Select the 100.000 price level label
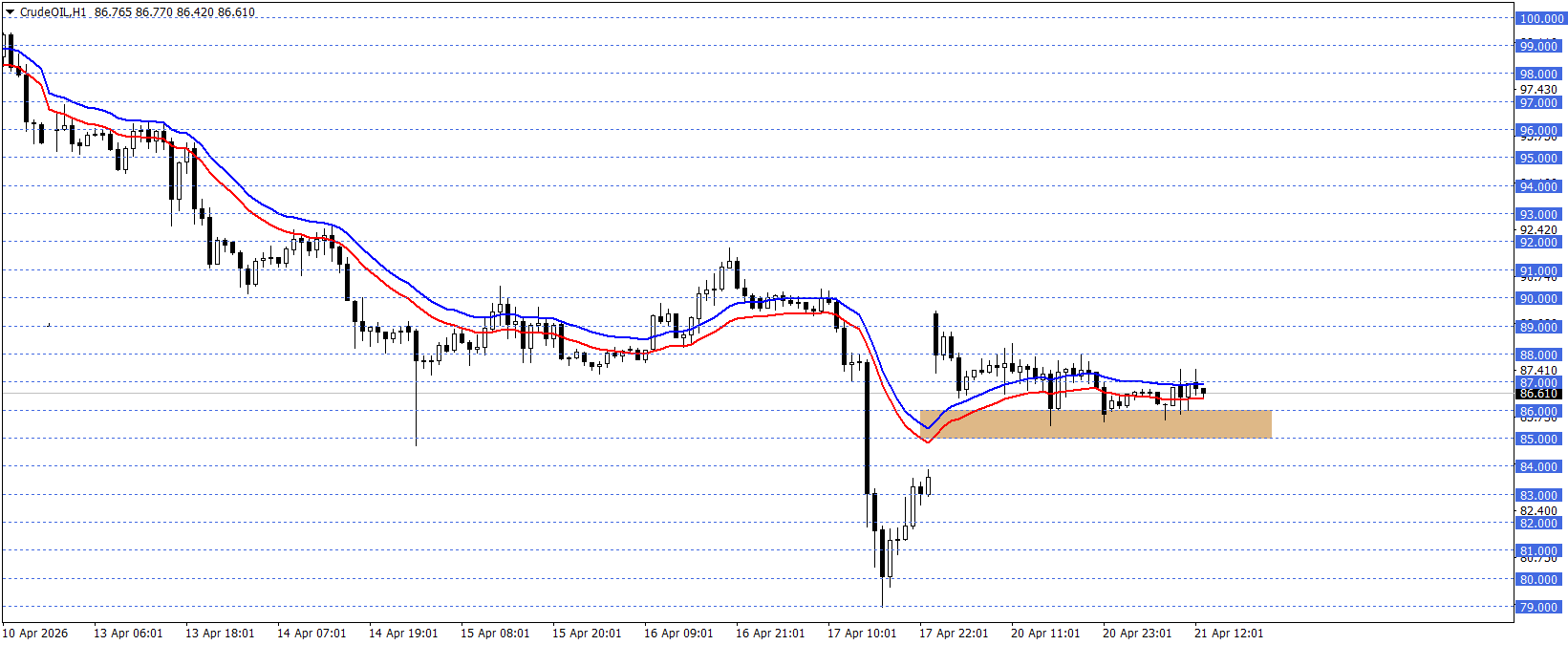Image resolution: width=1568 pixels, height=645 pixels. click(1540, 18)
